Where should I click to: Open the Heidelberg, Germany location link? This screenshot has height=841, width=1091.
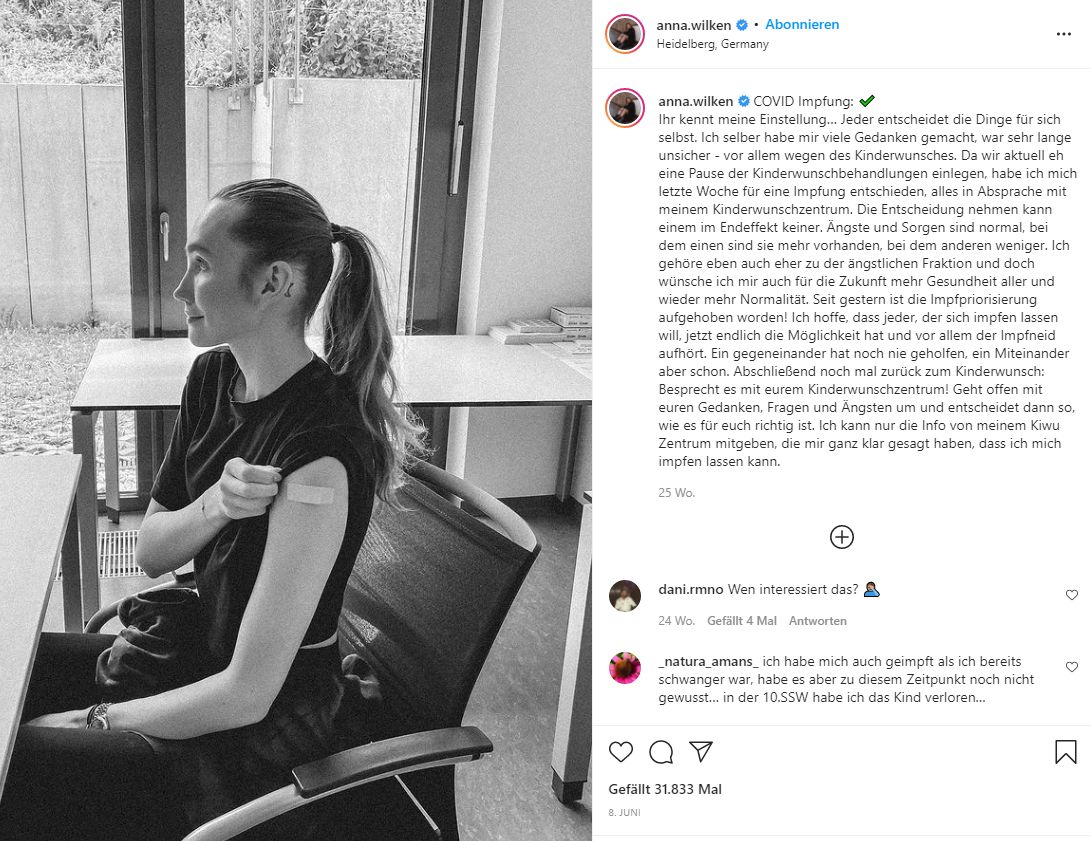click(x=712, y=44)
